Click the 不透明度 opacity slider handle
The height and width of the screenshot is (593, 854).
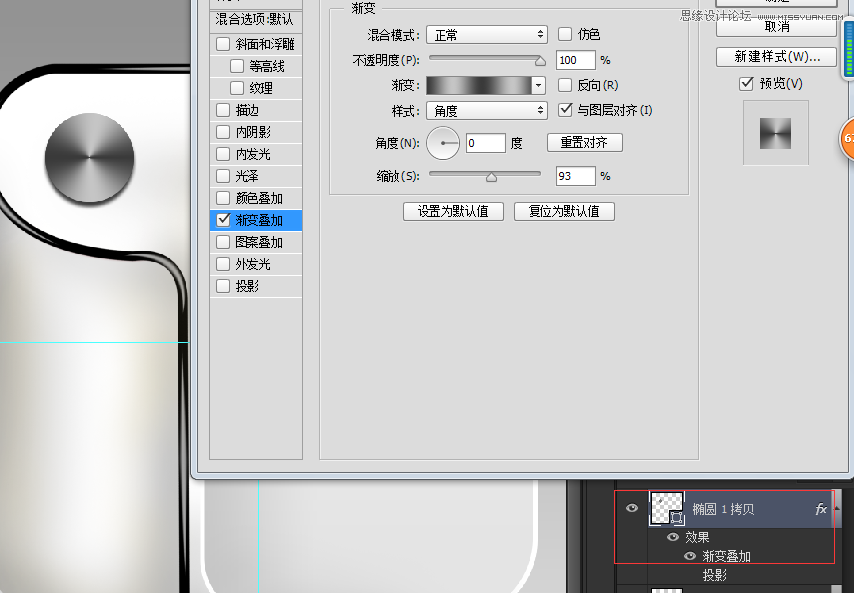click(540, 61)
